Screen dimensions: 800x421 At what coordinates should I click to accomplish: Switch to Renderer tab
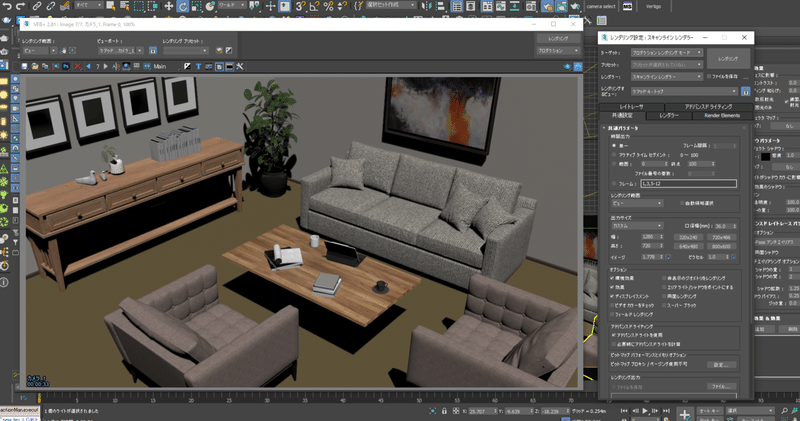click(x=668, y=116)
